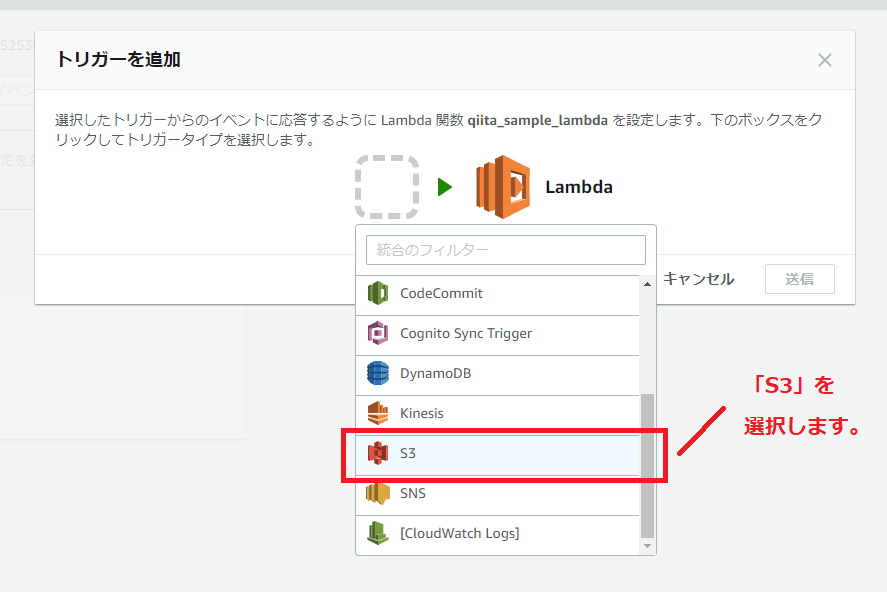Click the CodeCommit service icon
The height and width of the screenshot is (592, 887).
(x=376, y=292)
